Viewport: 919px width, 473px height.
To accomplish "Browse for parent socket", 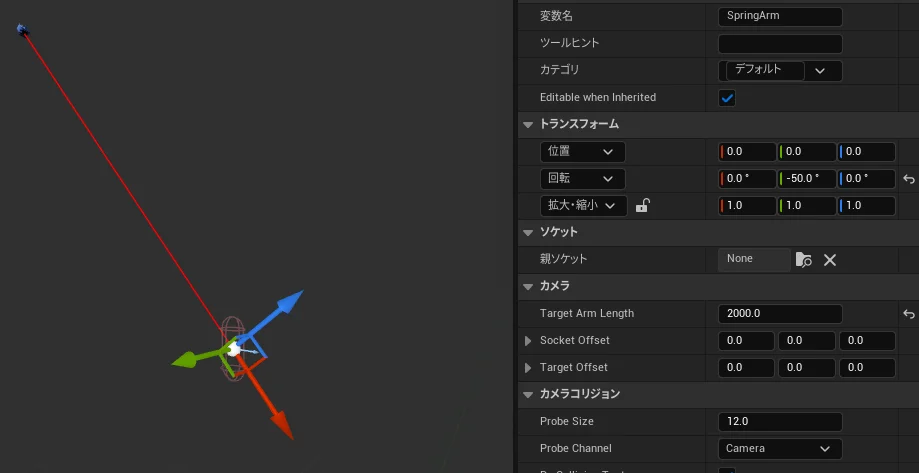I will click(x=803, y=260).
